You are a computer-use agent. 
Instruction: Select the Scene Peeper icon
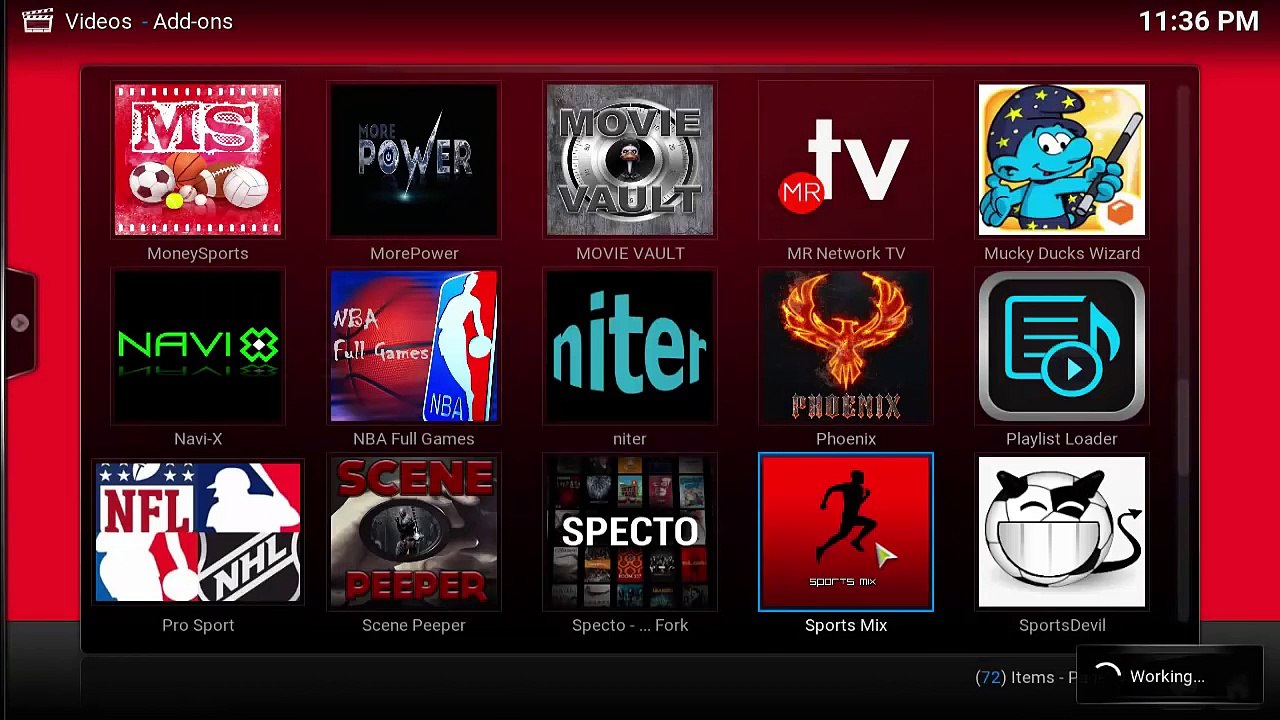click(414, 532)
